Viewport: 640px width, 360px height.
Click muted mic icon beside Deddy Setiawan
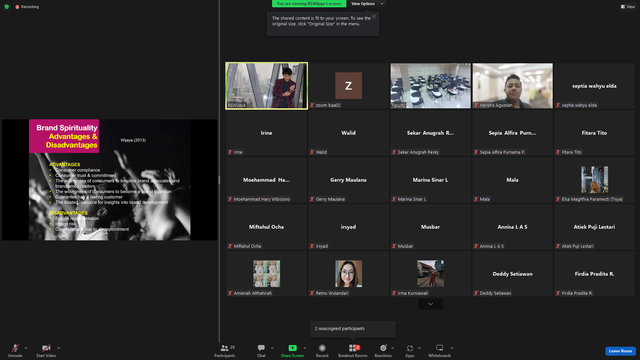[476, 293]
